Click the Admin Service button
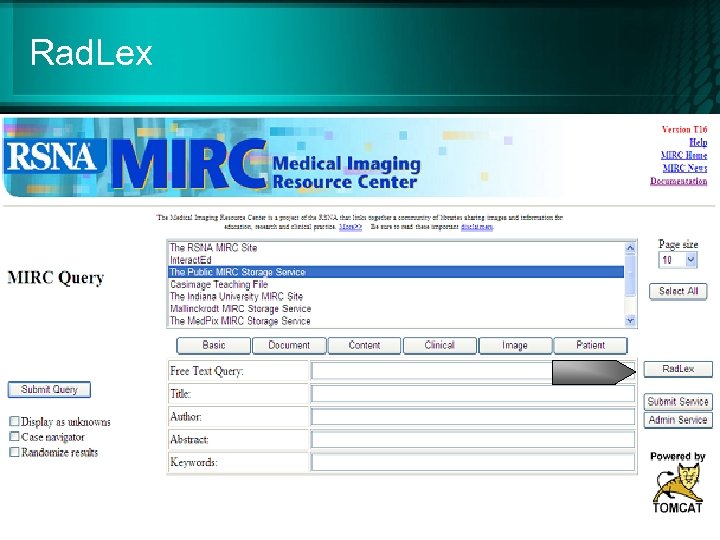The width and height of the screenshot is (720, 540). [x=678, y=420]
